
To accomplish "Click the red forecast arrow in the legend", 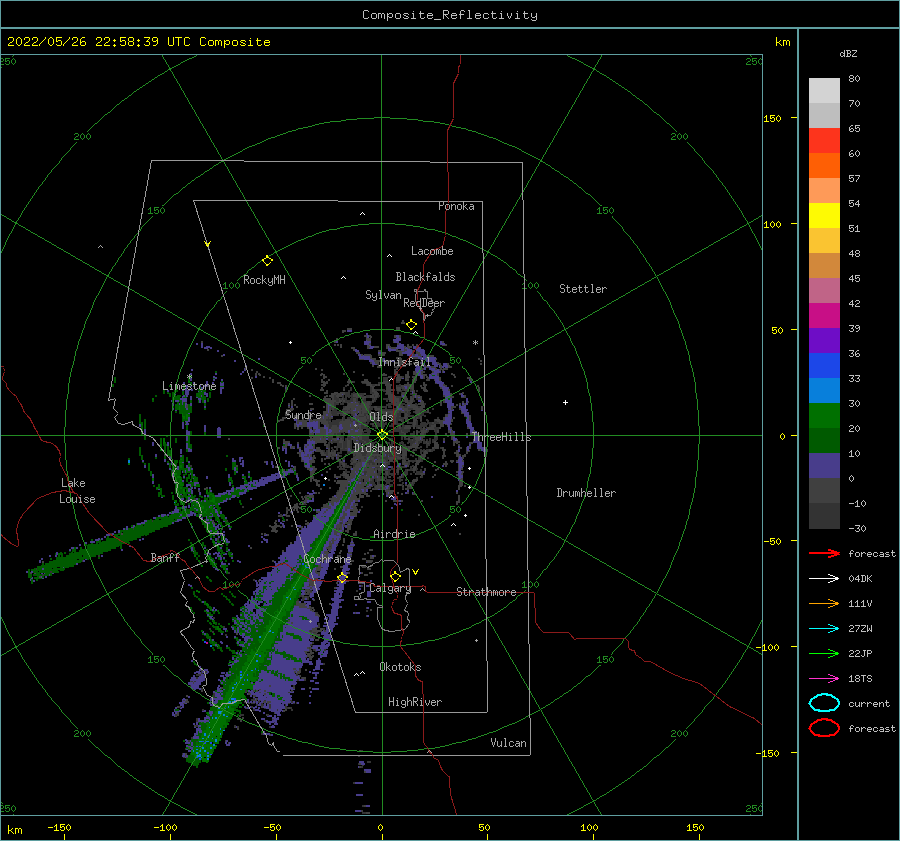I will [x=824, y=553].
